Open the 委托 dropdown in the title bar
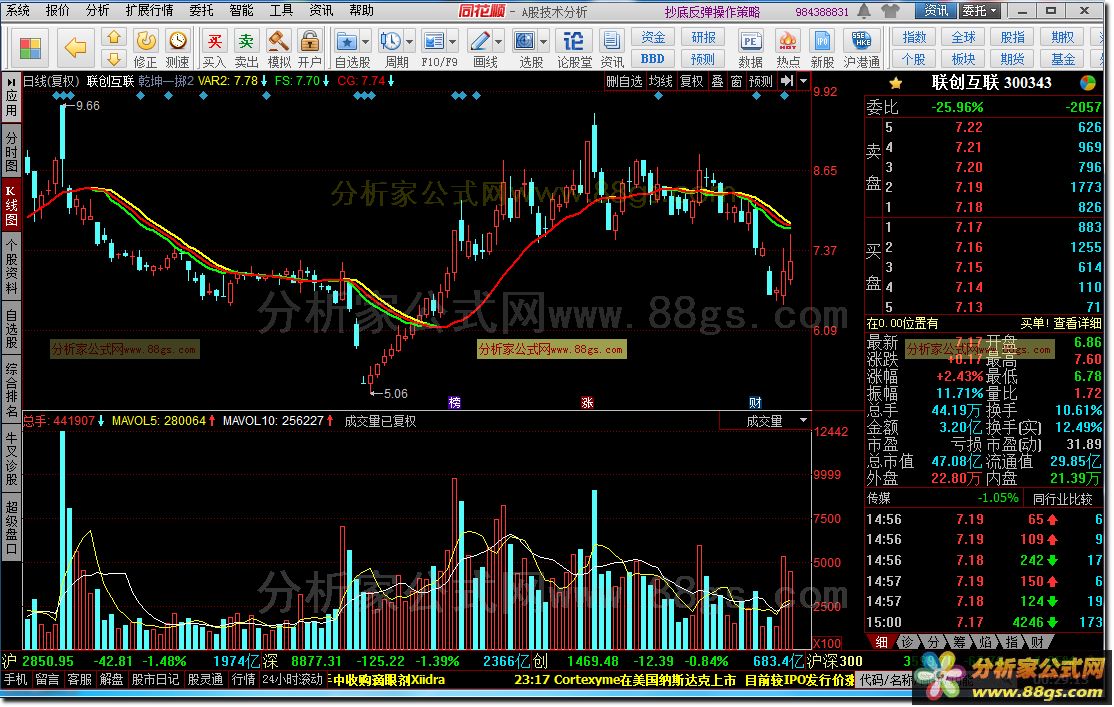1114x707 pixels. click(x=980, y=11)
